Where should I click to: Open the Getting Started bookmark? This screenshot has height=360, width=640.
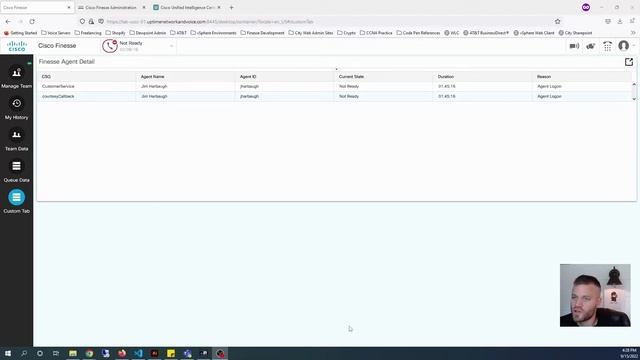pyautogui.click(x=20, y=33)
